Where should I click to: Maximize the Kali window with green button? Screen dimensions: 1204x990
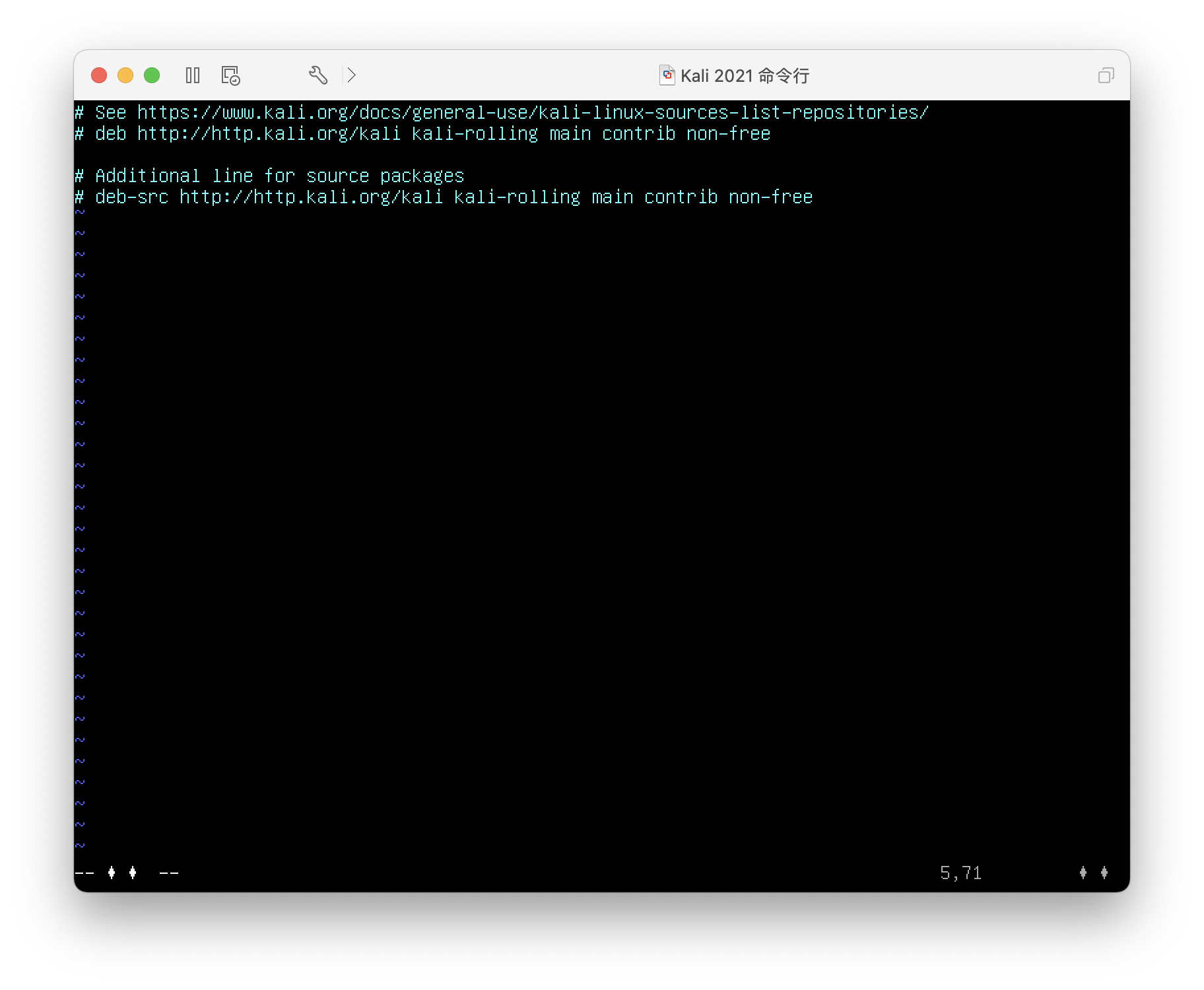tap(152, 75)
